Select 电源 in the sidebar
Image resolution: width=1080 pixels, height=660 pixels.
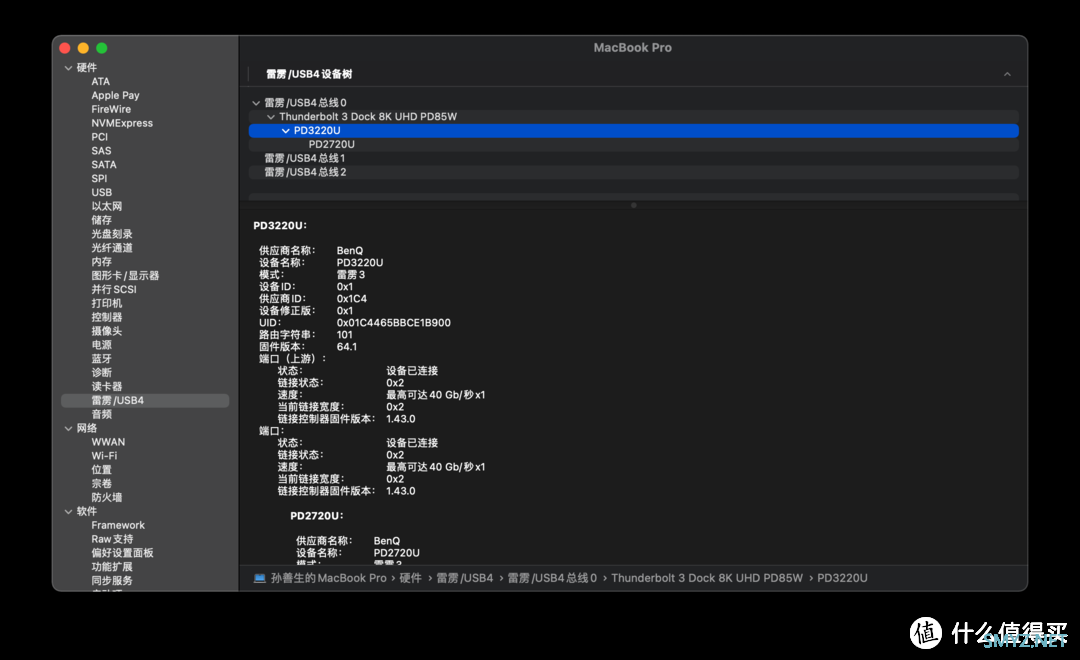pos(101,344)
